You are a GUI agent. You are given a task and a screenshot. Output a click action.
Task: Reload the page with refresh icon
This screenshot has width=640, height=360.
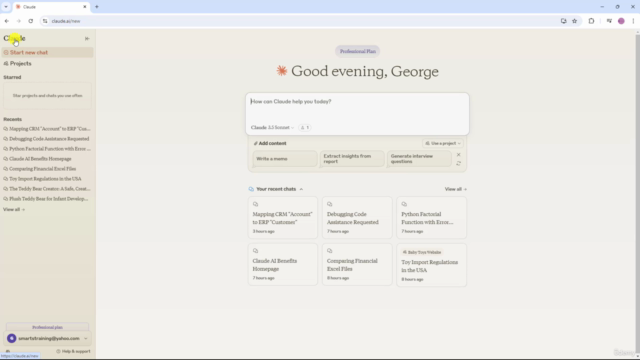(x=31, y=21)
